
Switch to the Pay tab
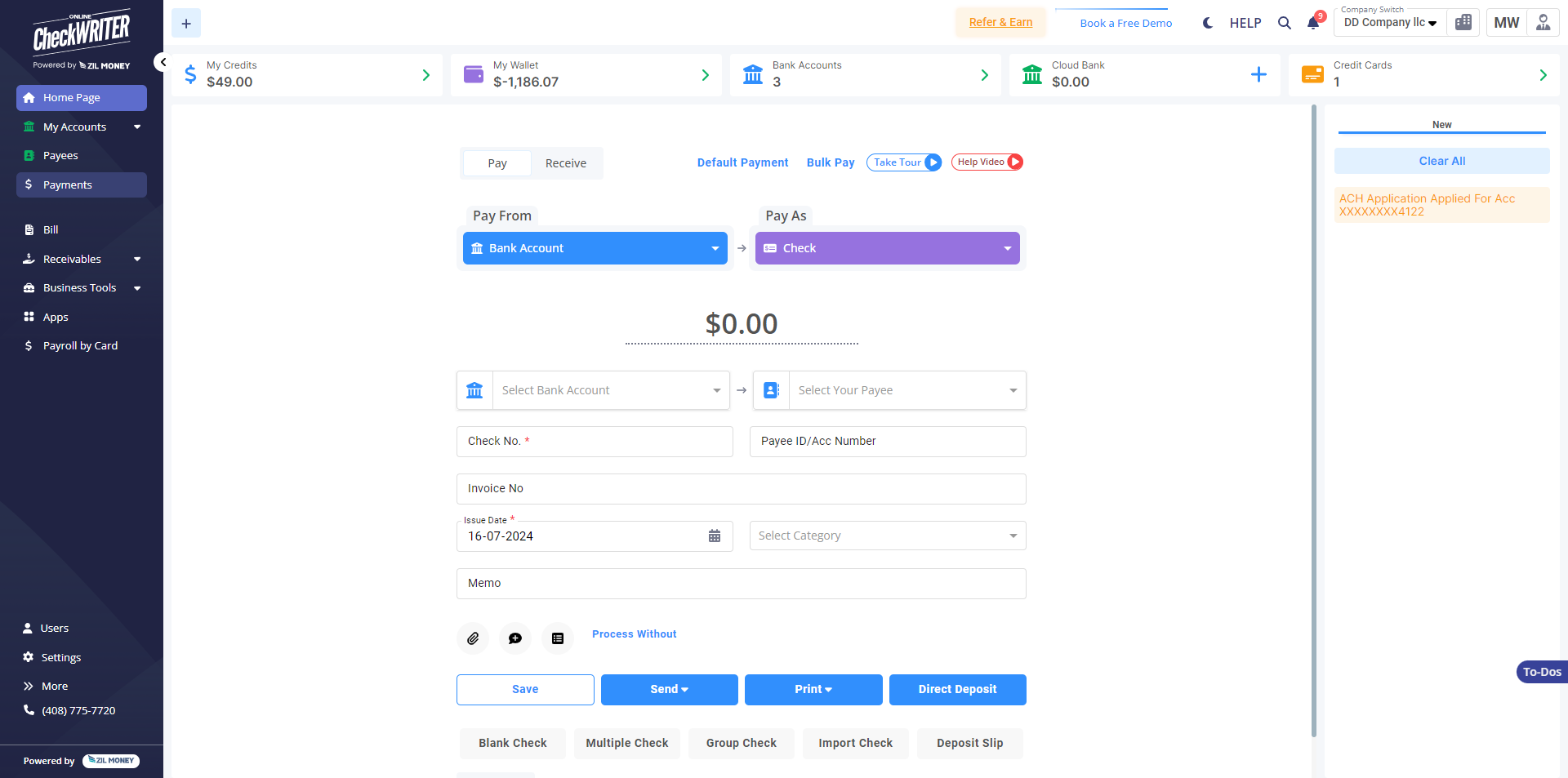click(x=497, y=163)
